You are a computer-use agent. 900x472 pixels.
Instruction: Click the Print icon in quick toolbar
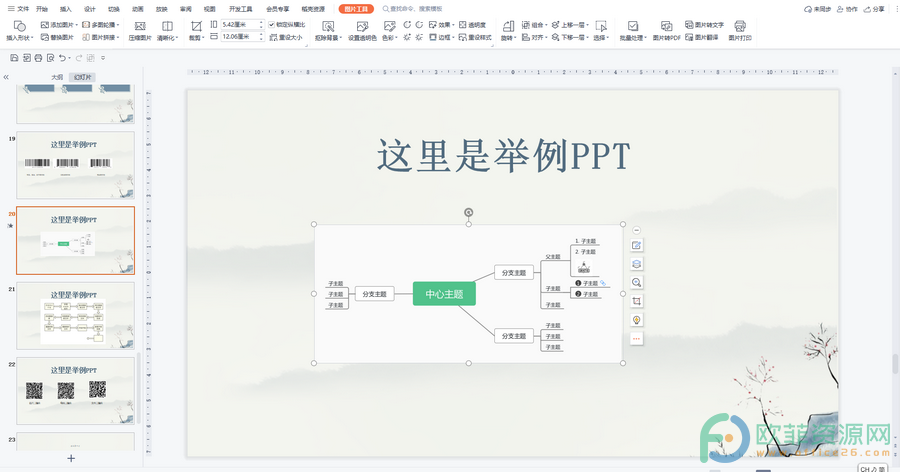point(38,58)
